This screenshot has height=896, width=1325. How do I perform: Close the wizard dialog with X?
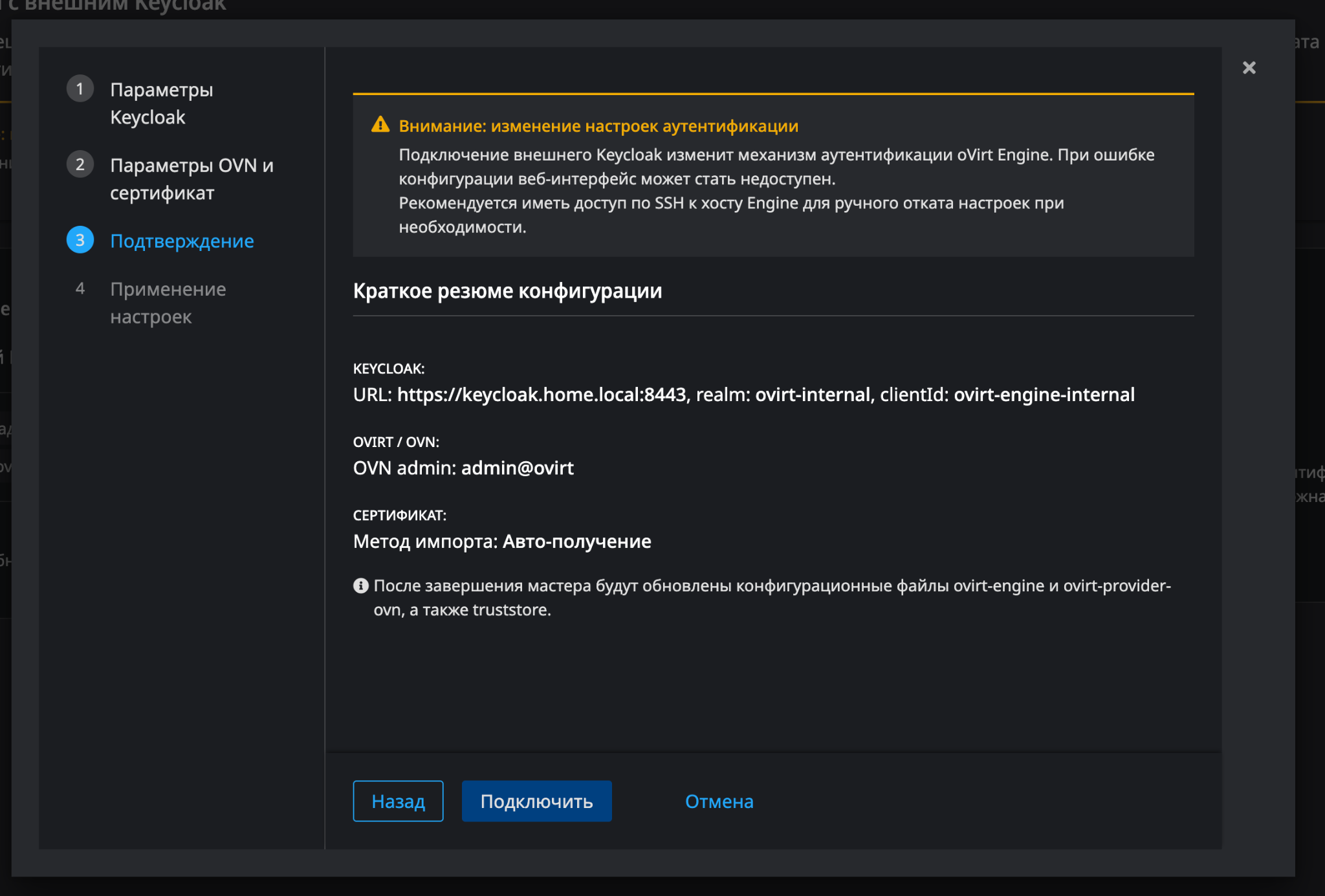pyautogui.click(x=1249, y=68)
